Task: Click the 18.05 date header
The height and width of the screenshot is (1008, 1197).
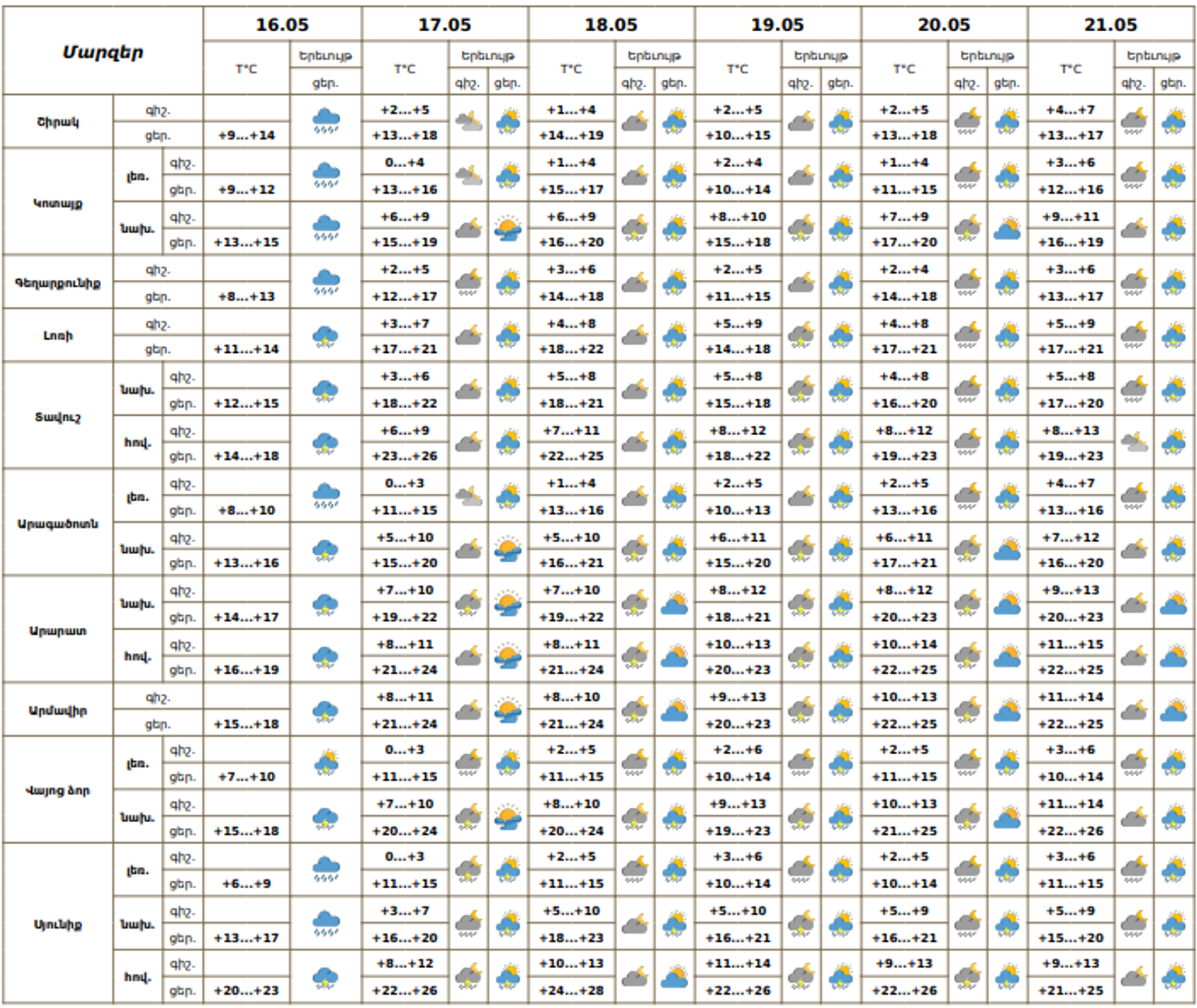Action: coord(612,25)
